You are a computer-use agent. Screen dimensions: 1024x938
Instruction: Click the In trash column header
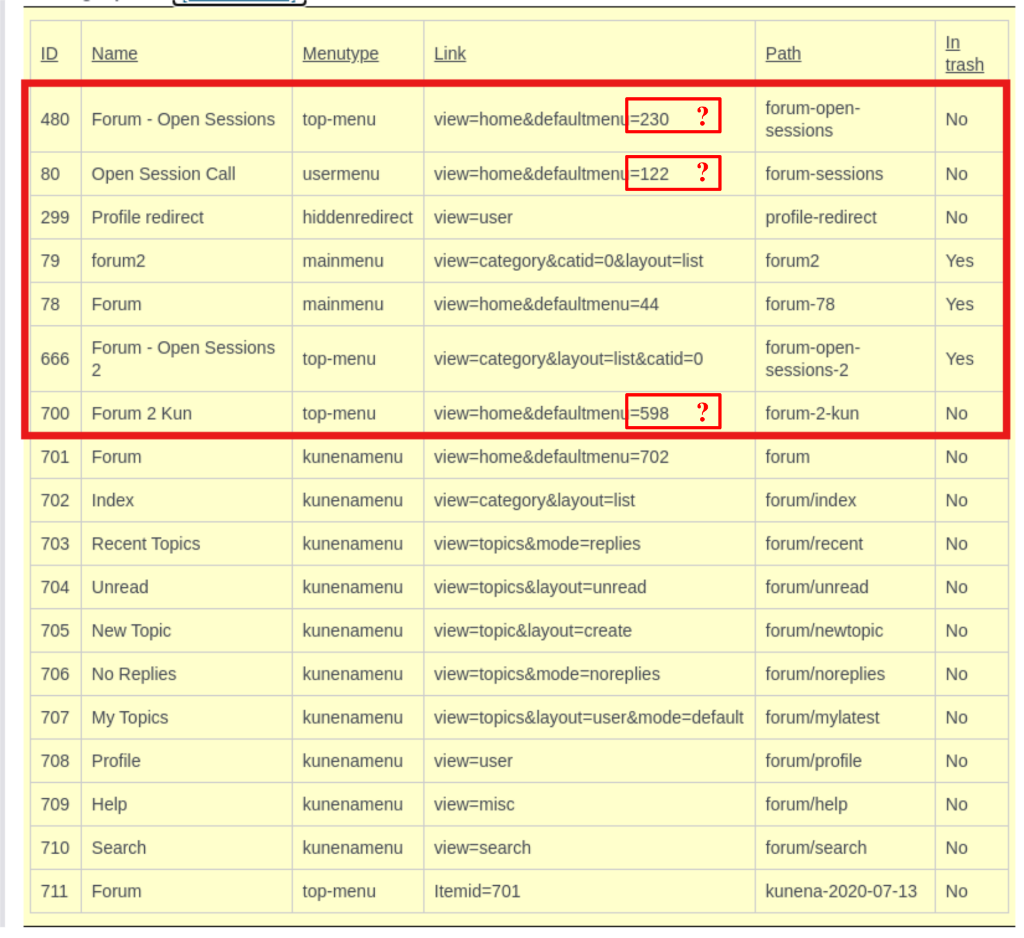coord(964,54)
